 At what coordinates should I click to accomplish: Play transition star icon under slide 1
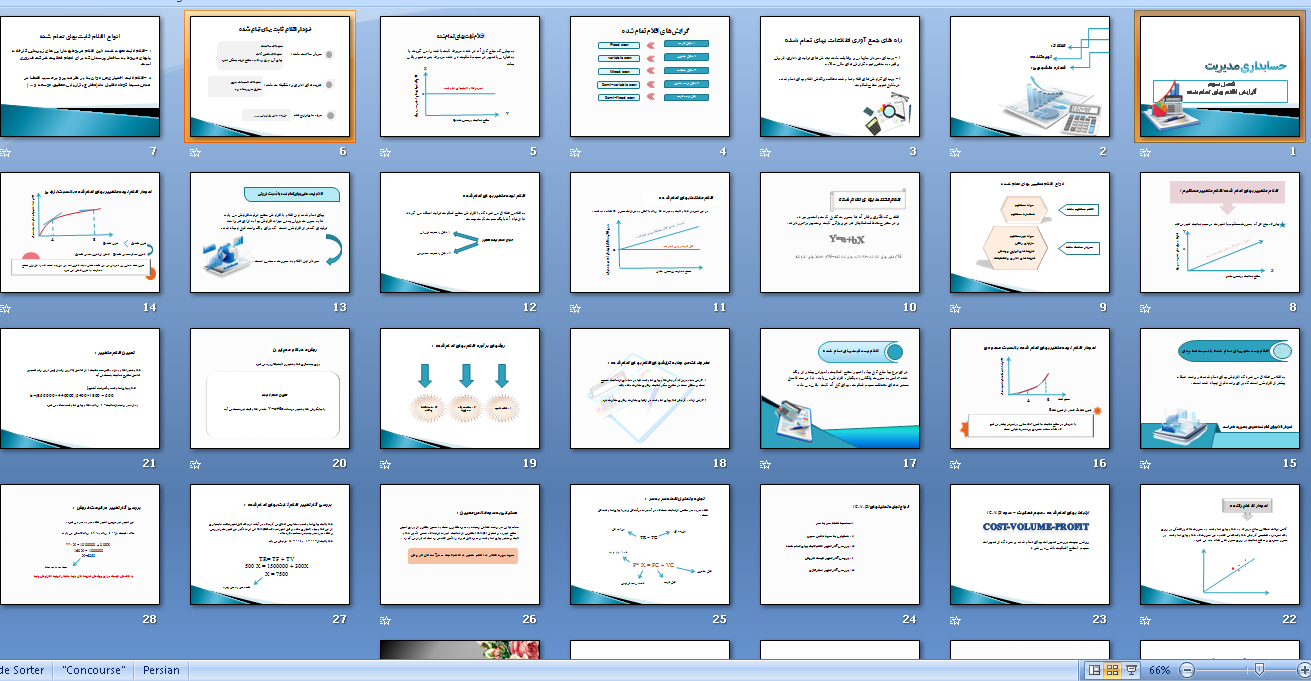tap(1146, 152)
